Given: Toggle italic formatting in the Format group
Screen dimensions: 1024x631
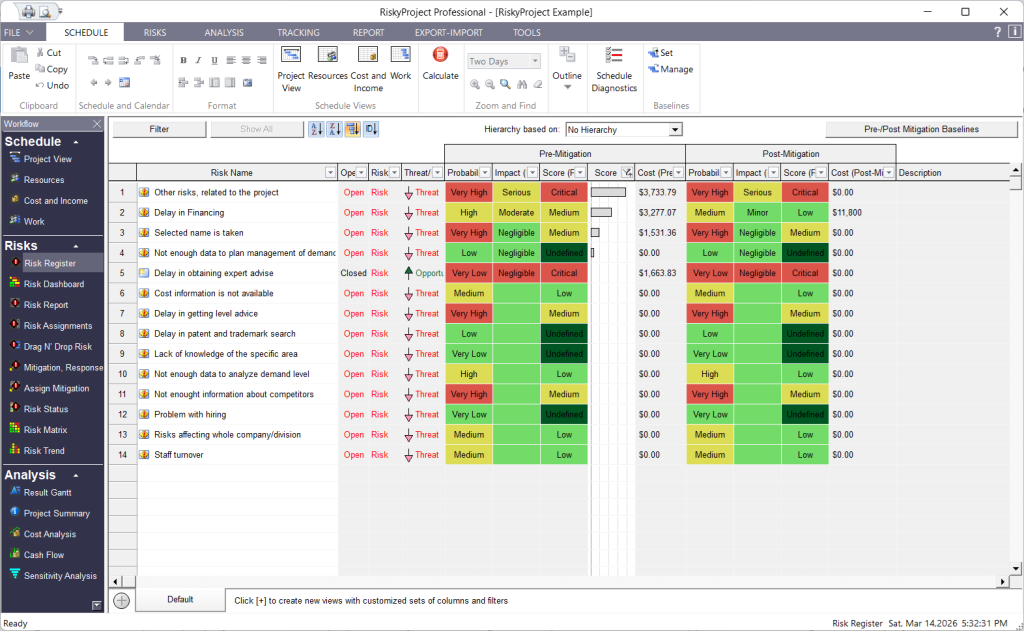Looking at the screenshot, I should pos(199,60).
